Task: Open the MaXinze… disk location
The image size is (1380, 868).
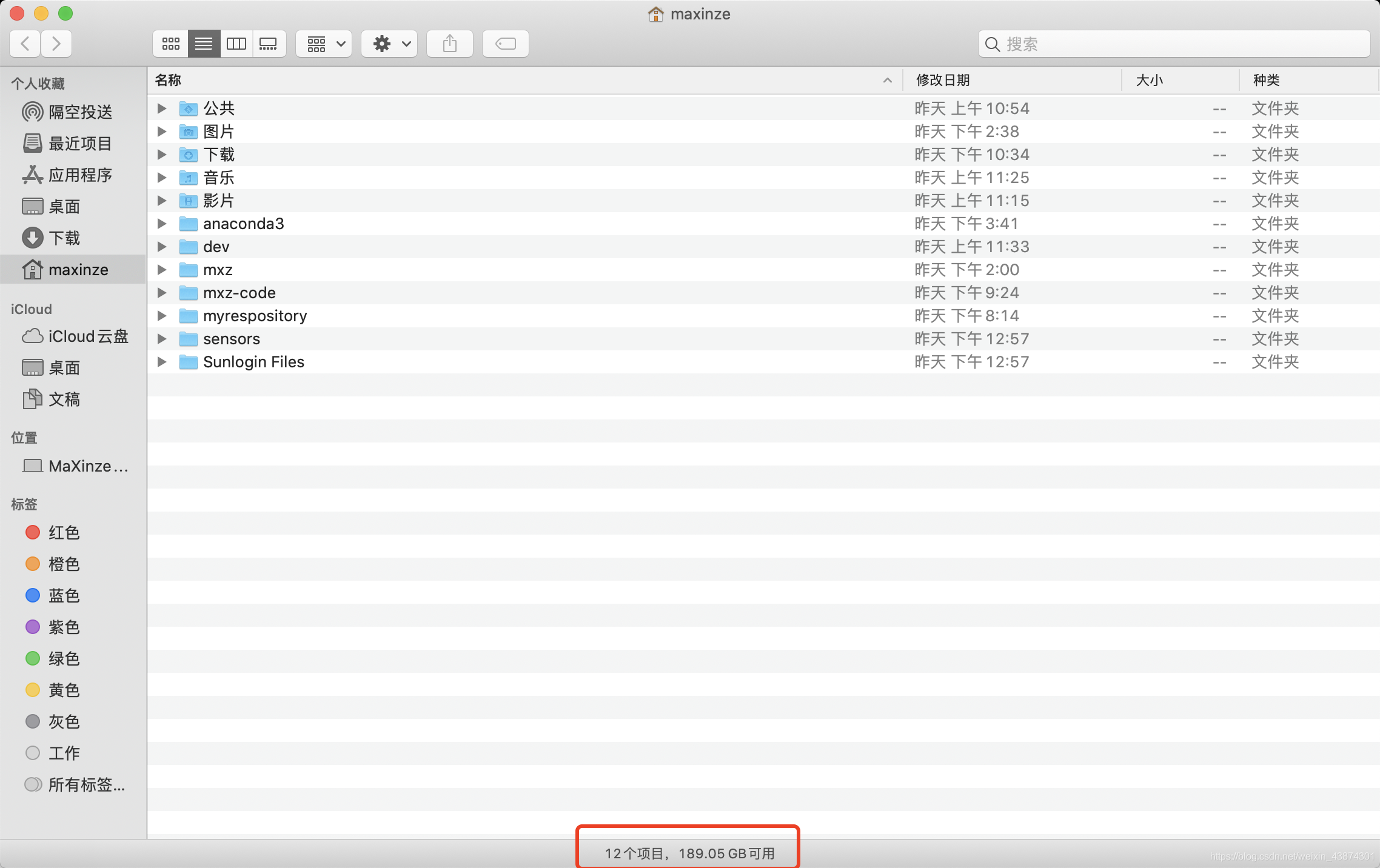Action: [x=73, y=466]
